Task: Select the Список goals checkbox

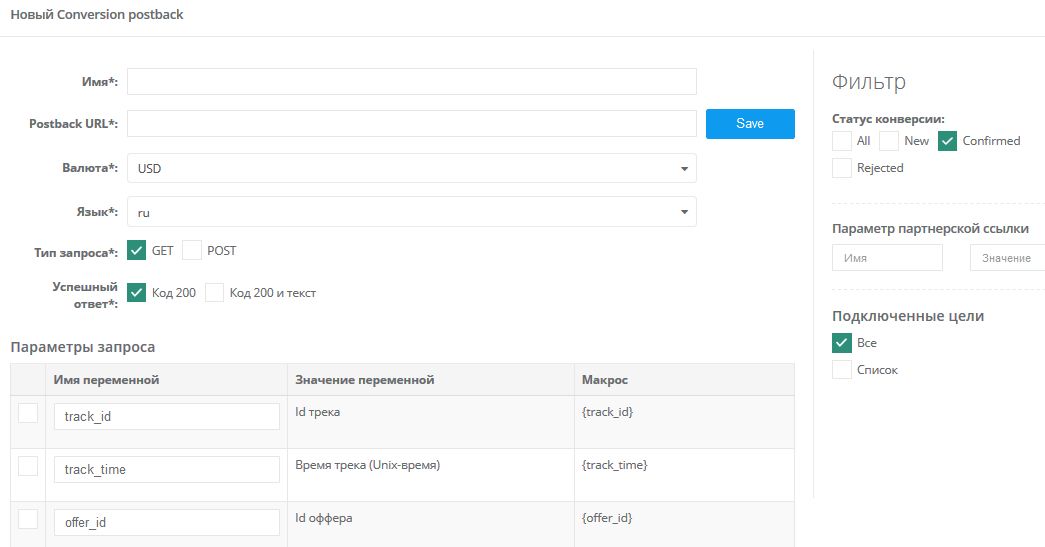Action: point(842,370)
